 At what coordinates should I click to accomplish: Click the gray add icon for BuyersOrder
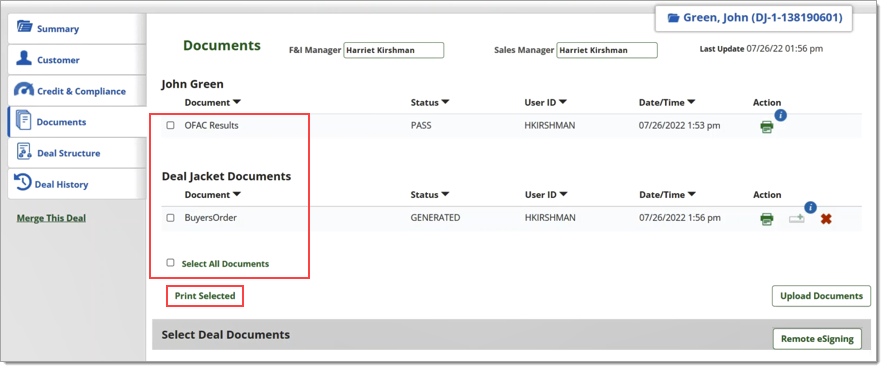(797, 219)
